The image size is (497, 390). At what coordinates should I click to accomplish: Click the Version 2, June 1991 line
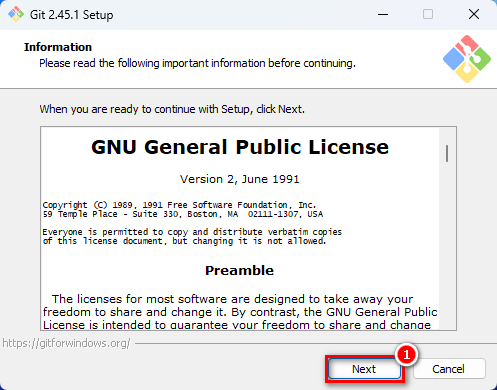240,179
